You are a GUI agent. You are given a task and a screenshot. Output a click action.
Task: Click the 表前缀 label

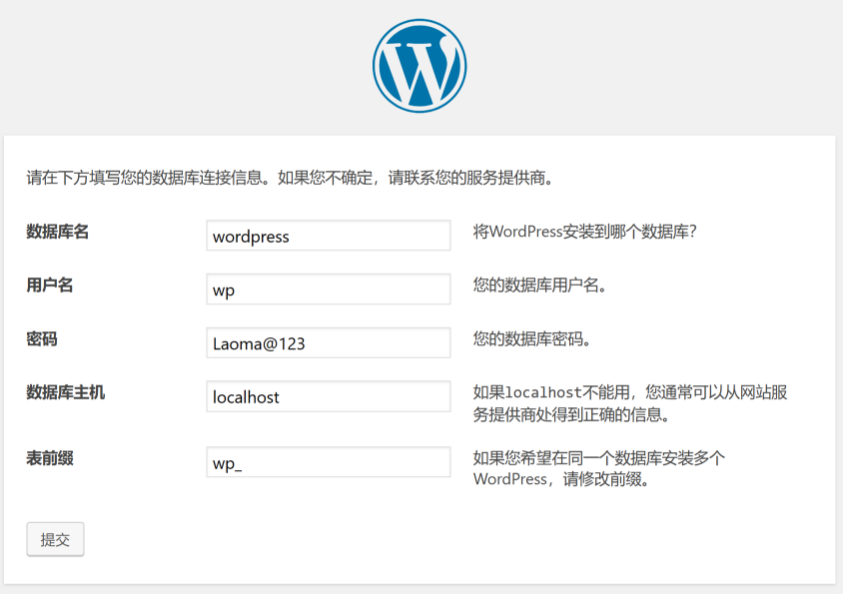[x=50, y=458]
